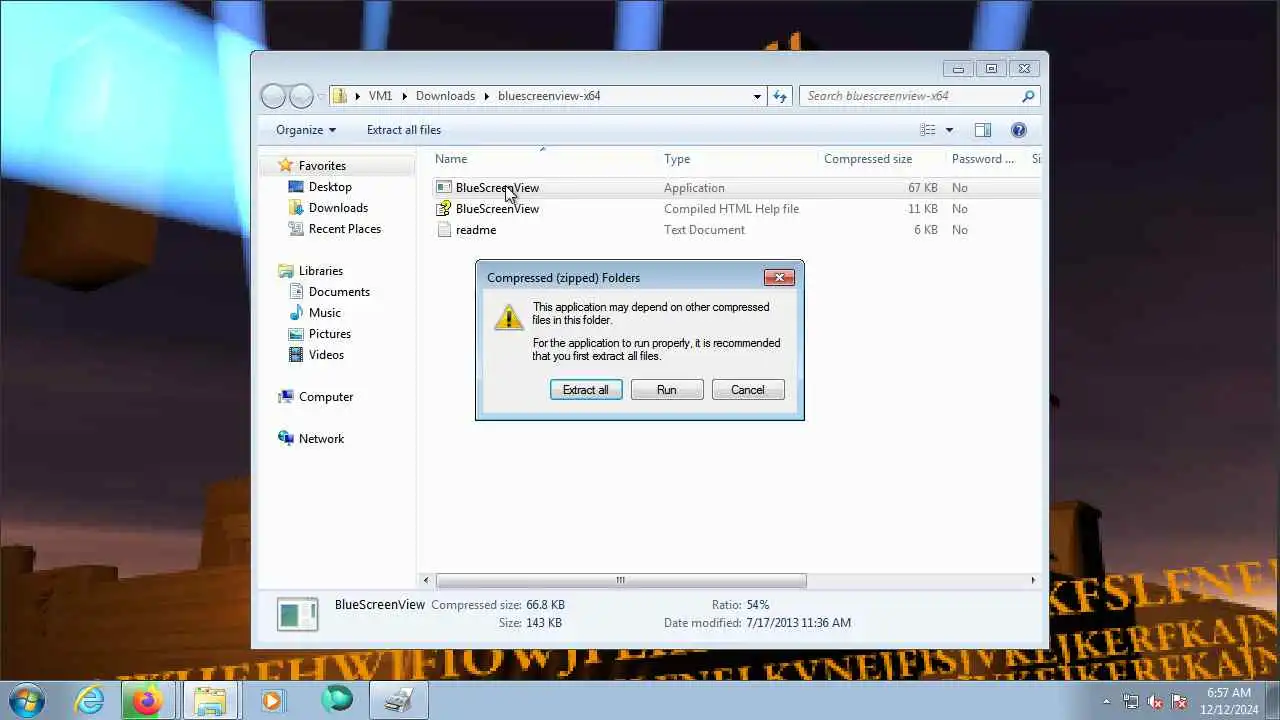Open Windows Explorer taskbar icon

click(210, 701)
